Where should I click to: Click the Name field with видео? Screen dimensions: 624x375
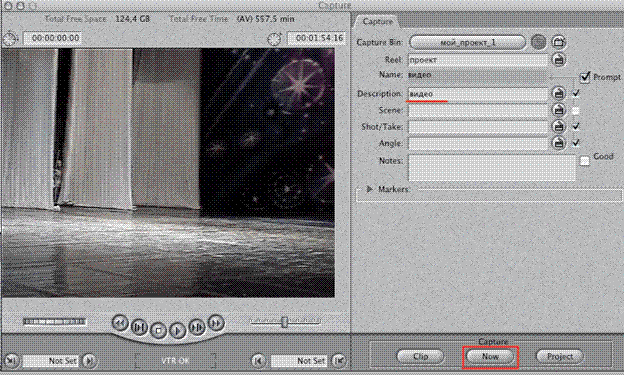477,75
